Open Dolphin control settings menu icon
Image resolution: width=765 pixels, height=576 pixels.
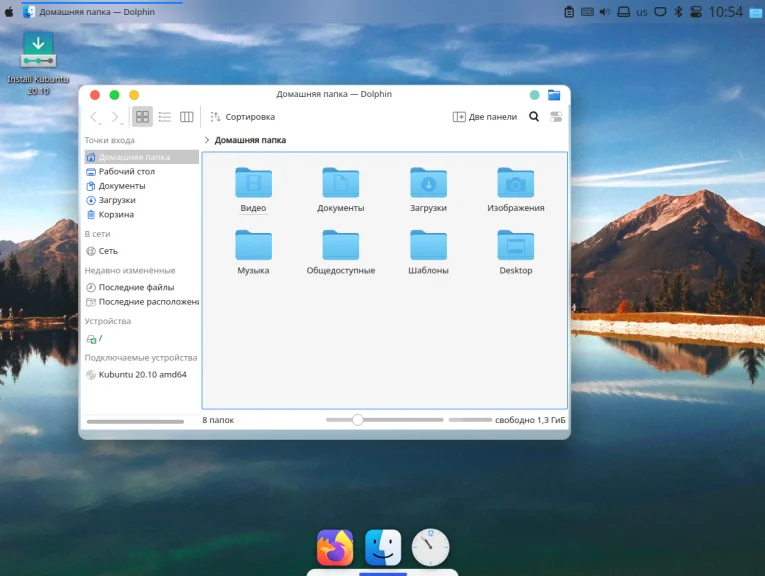tap(555, 117)
